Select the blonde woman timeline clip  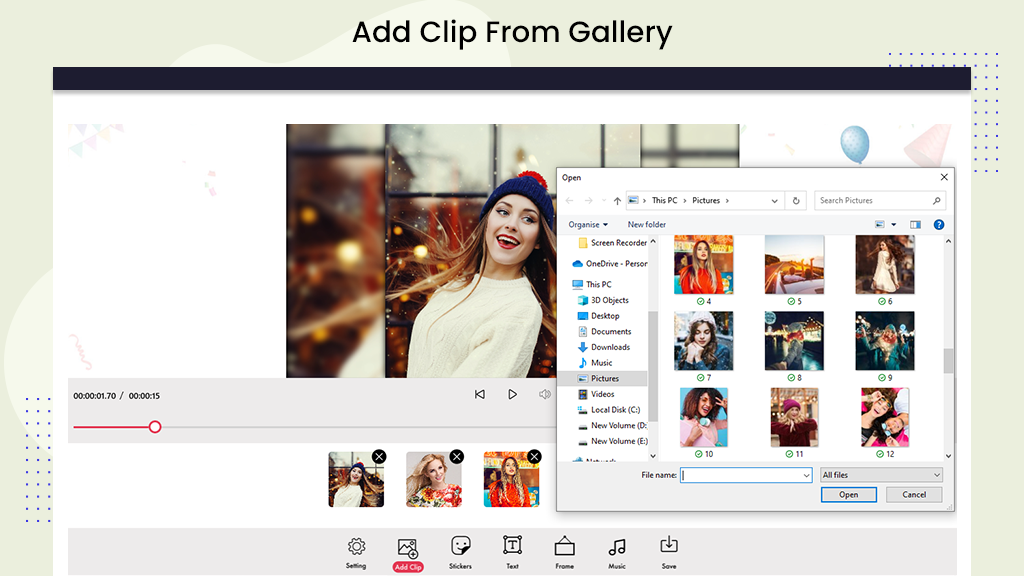[434, 480]
